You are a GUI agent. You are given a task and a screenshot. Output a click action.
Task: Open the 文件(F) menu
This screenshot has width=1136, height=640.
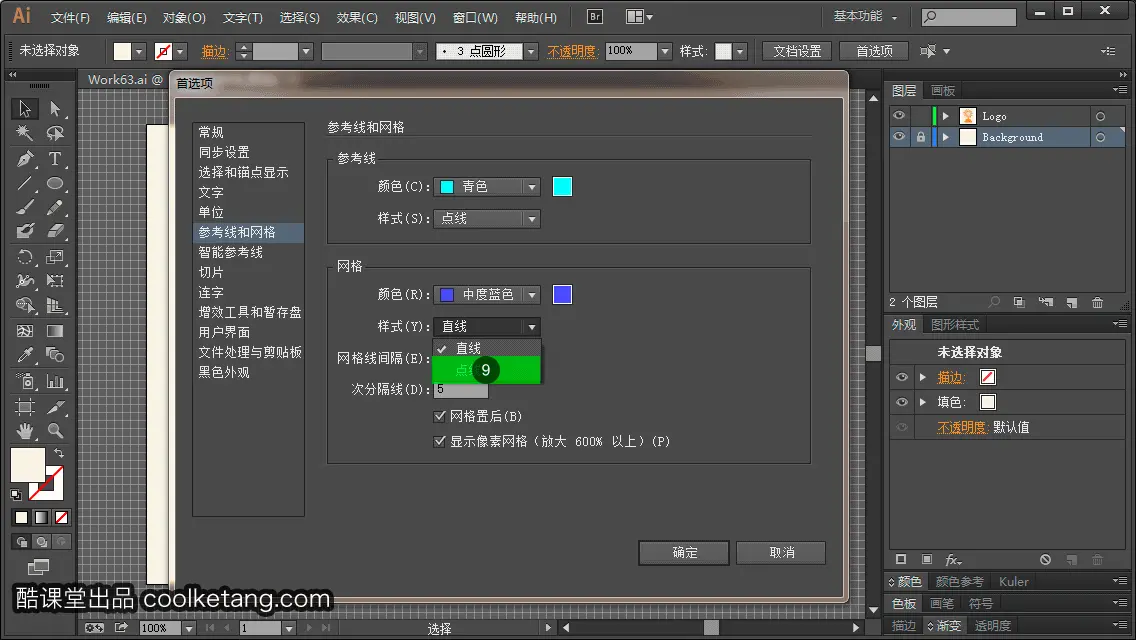point(70,17)
